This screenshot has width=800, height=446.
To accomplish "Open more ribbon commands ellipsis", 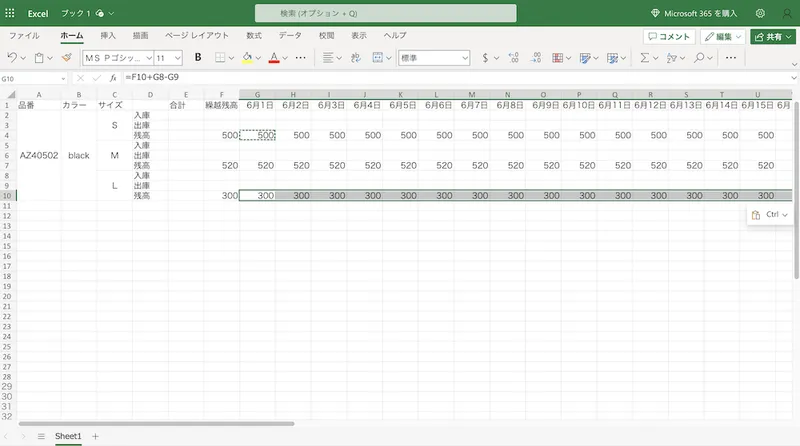I will click(731, 58).
